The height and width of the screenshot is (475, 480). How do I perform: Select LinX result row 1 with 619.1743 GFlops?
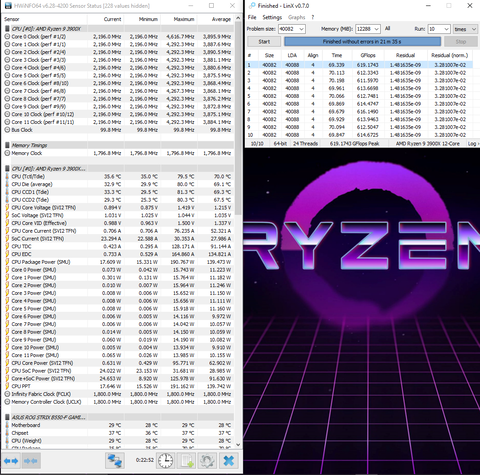359,65
